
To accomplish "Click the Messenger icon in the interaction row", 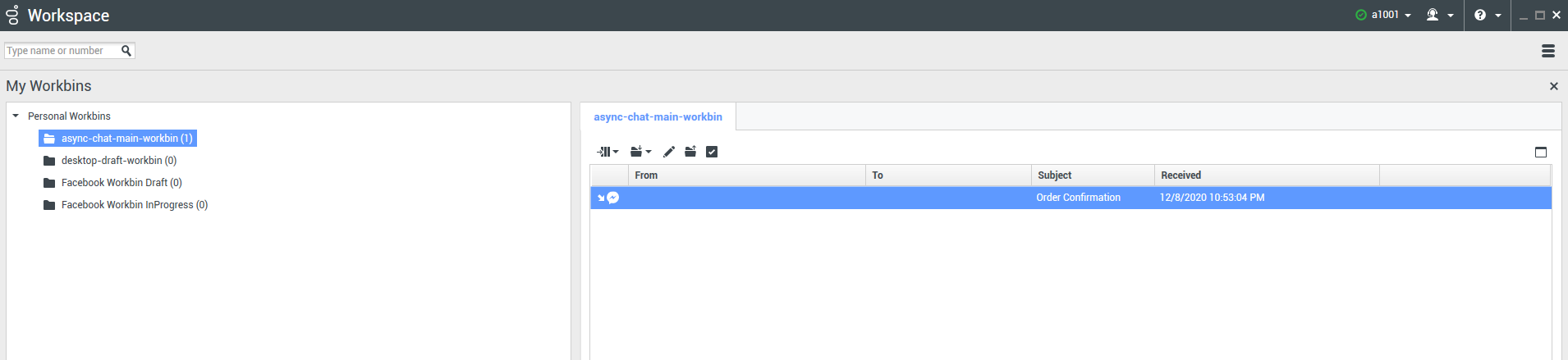I will 613,198.
